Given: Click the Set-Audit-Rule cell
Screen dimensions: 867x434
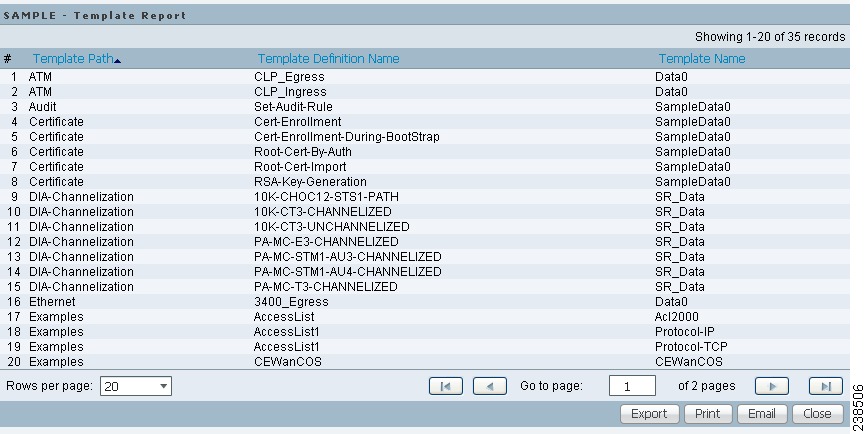Looking at the screenshot, I should pos(293,107).
